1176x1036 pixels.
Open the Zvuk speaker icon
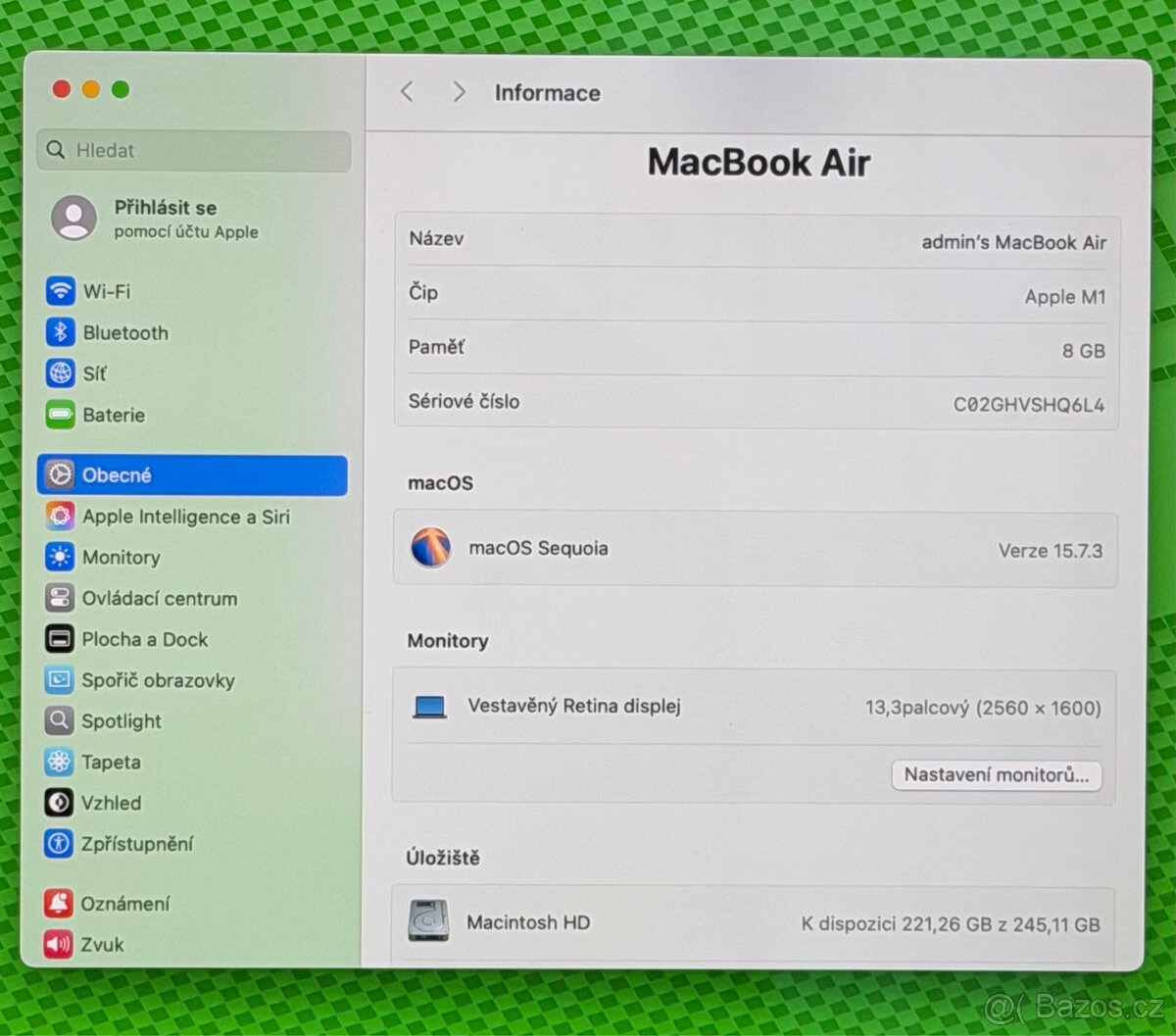(x=59, y=944)
